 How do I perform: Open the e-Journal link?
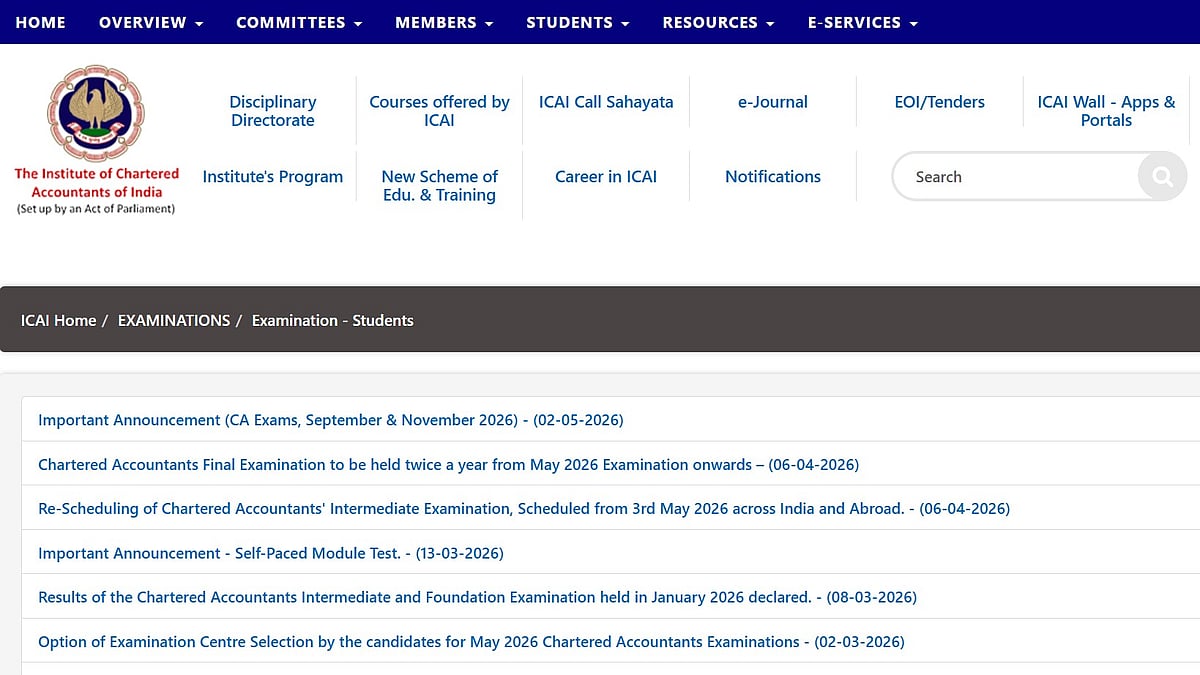click(773, 102)
